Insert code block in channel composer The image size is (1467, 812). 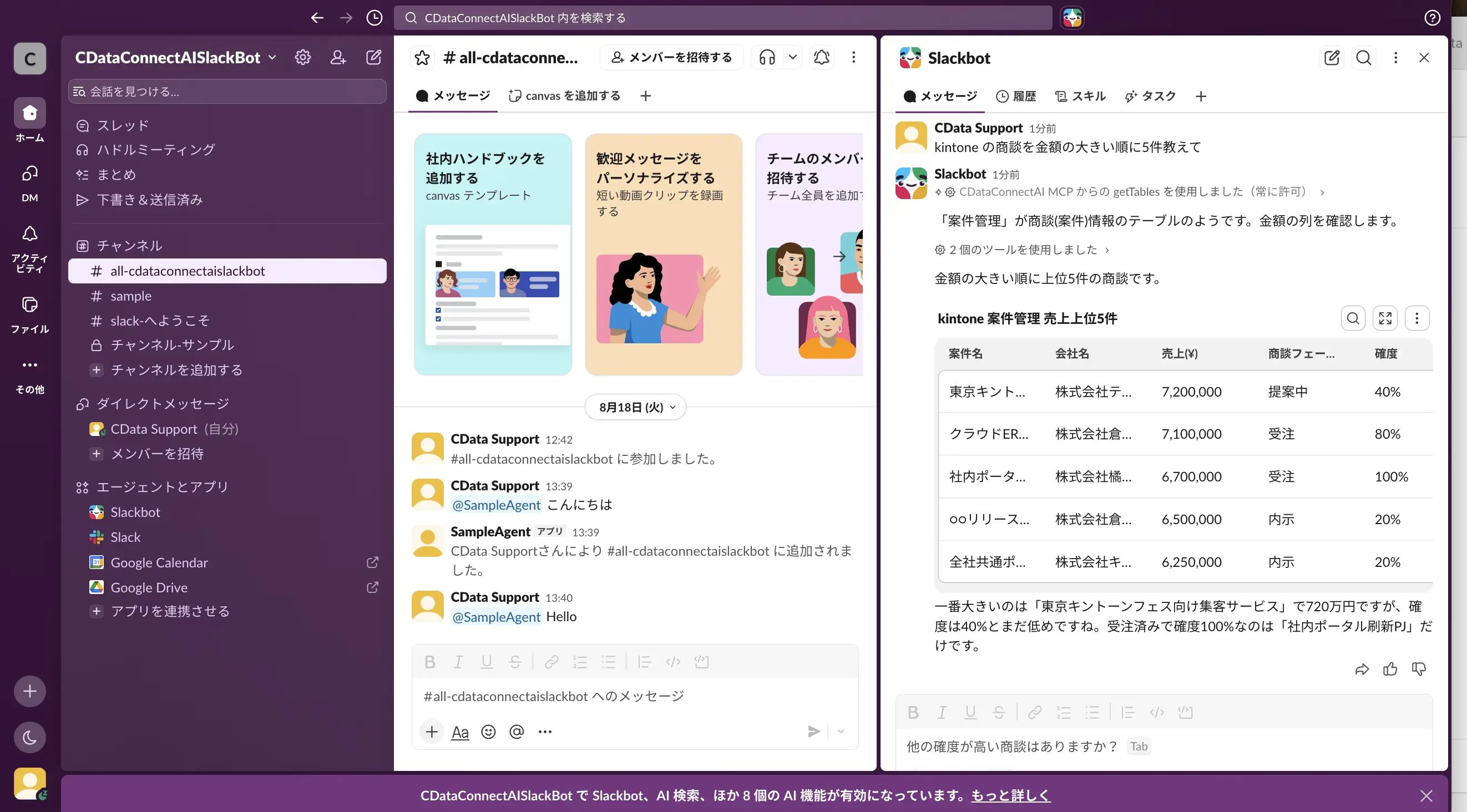point(702,662)
